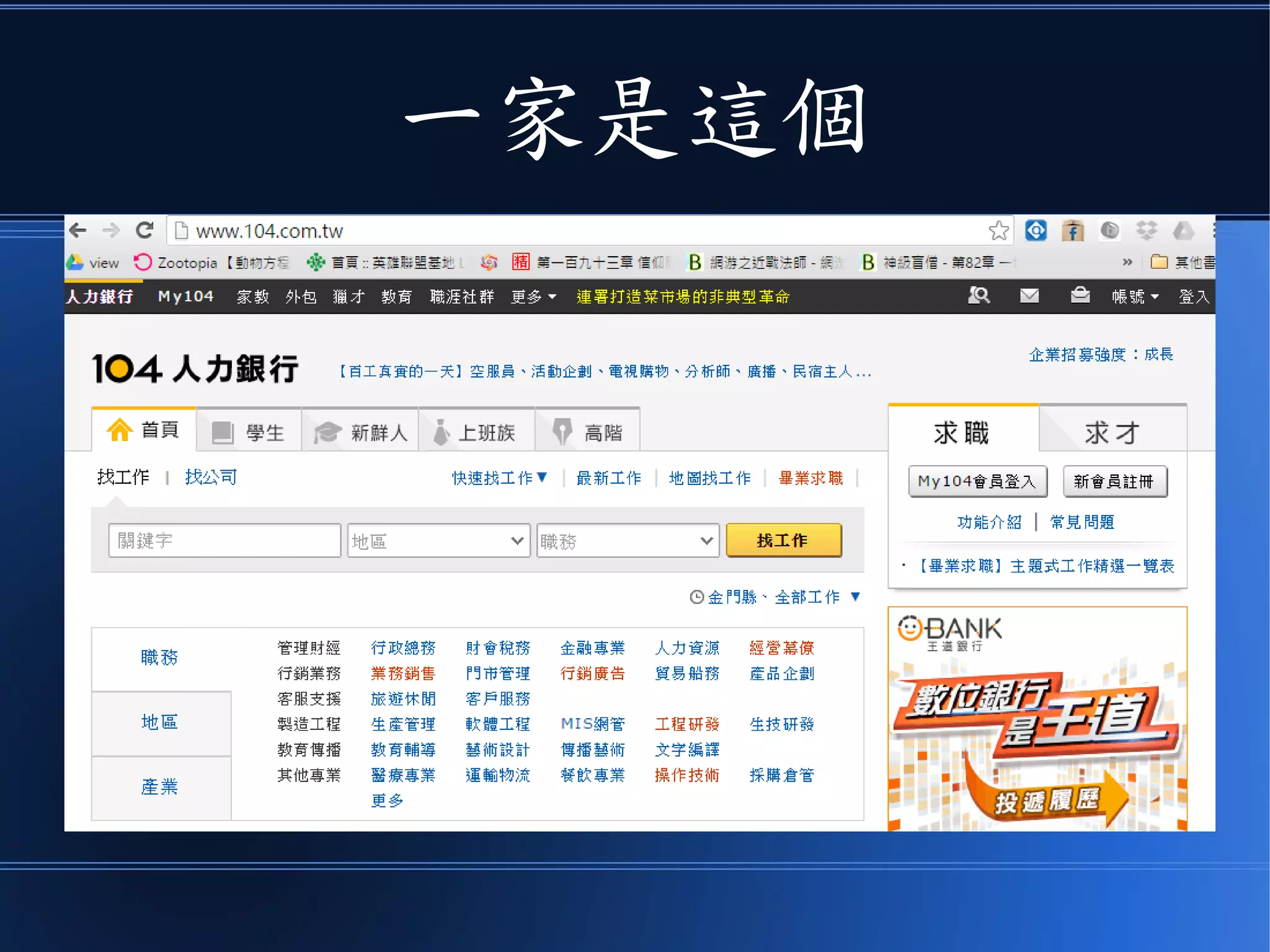Open the 網游之近戰法師 bookmark
This screenshot has width=1270, height=952.
[765, 263]
